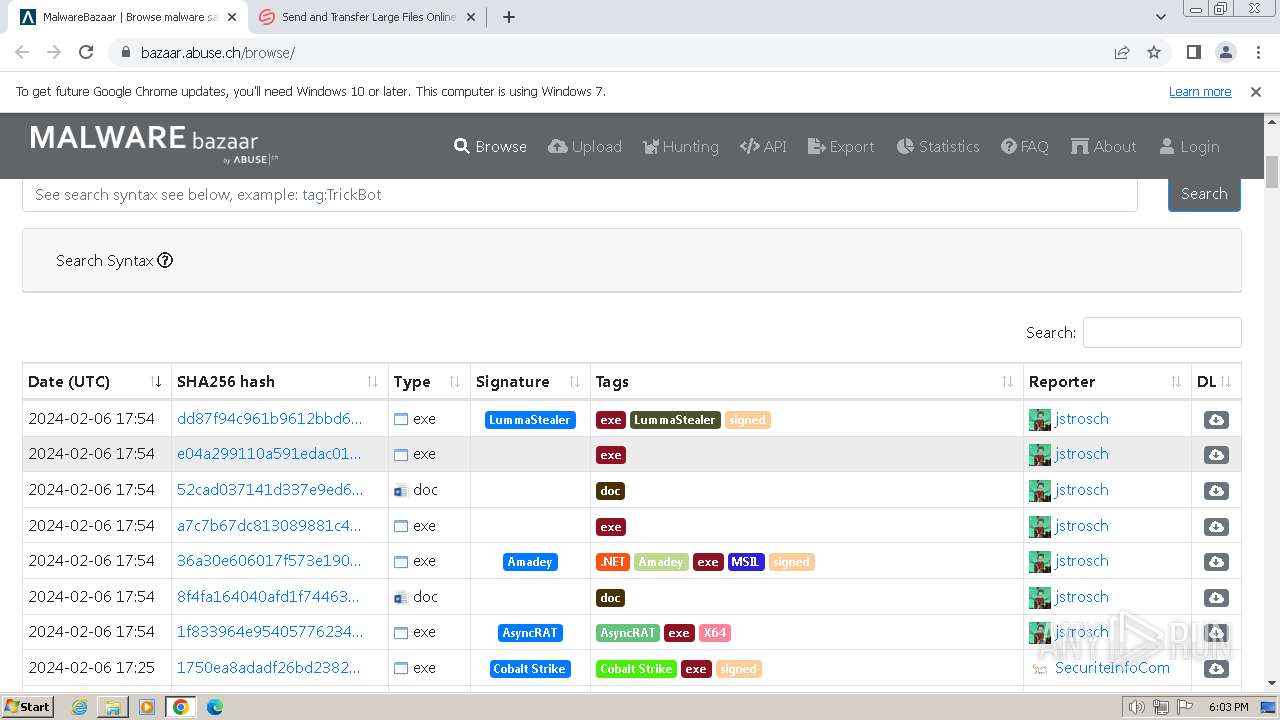Expand the Chrome tab search chevron
The height and width of the screenshot is (720, 1280).
coord(1160,17)
